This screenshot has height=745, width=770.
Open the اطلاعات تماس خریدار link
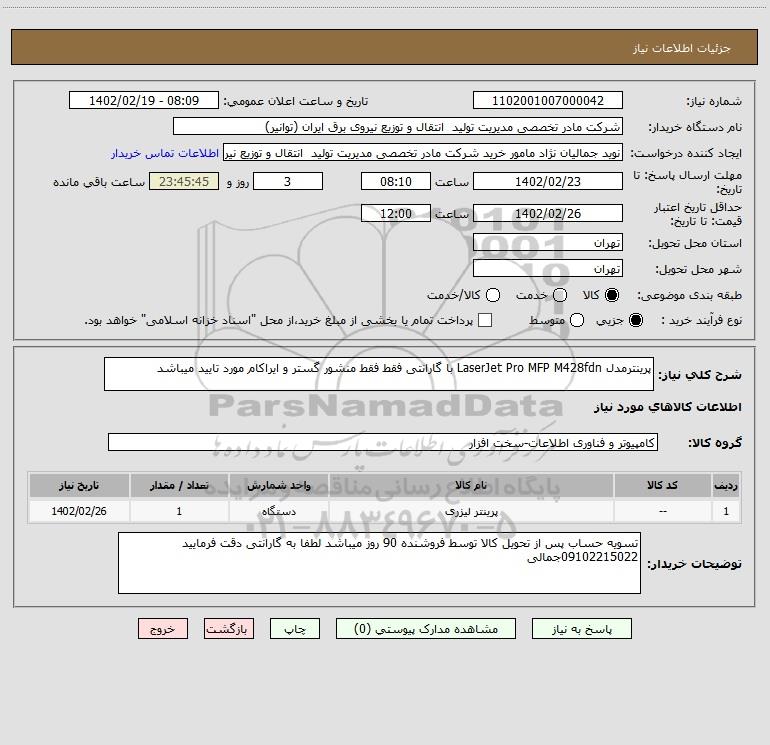coord(165,153)
